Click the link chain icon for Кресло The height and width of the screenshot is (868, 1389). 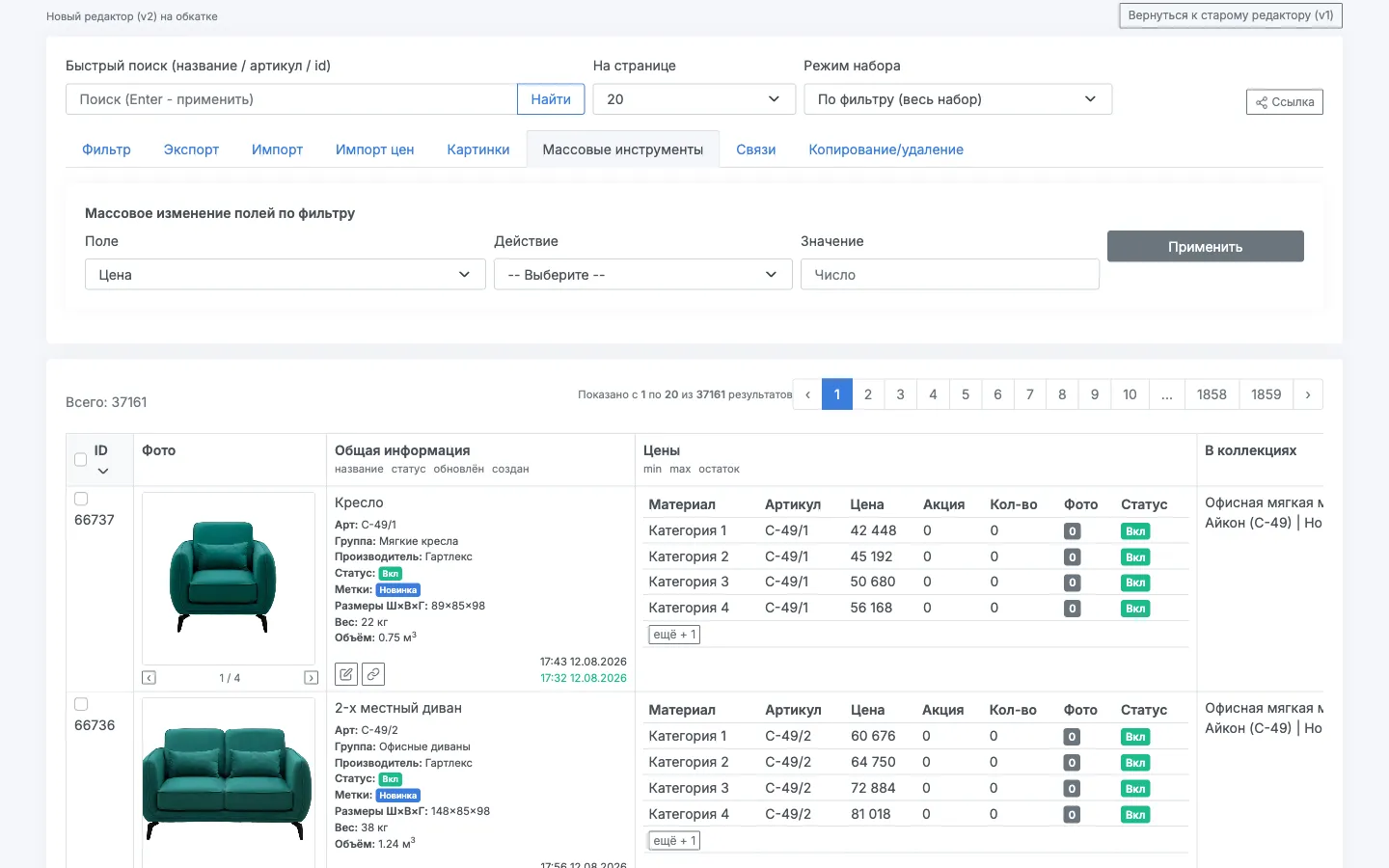(373, 673)
